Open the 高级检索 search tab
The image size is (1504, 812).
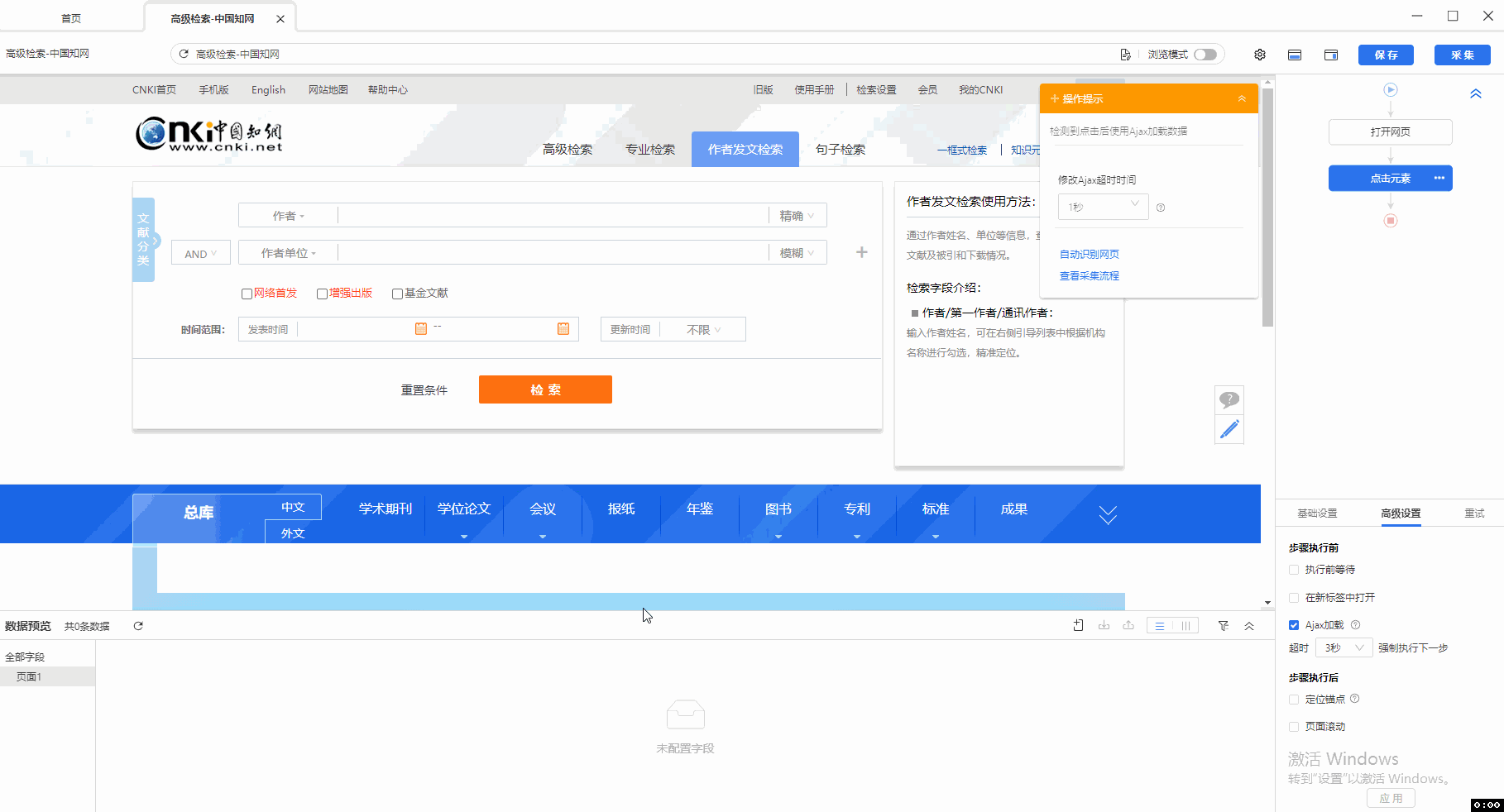pos(568,150)
